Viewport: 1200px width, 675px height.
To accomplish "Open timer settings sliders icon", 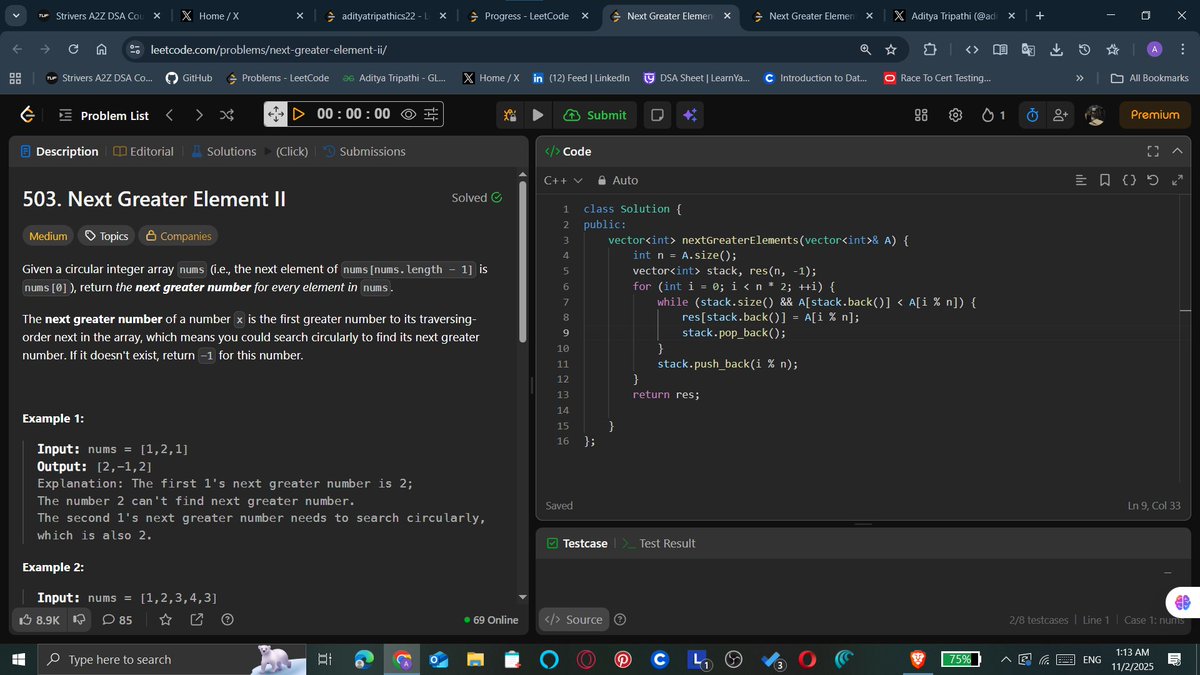I will coord(431,114).
